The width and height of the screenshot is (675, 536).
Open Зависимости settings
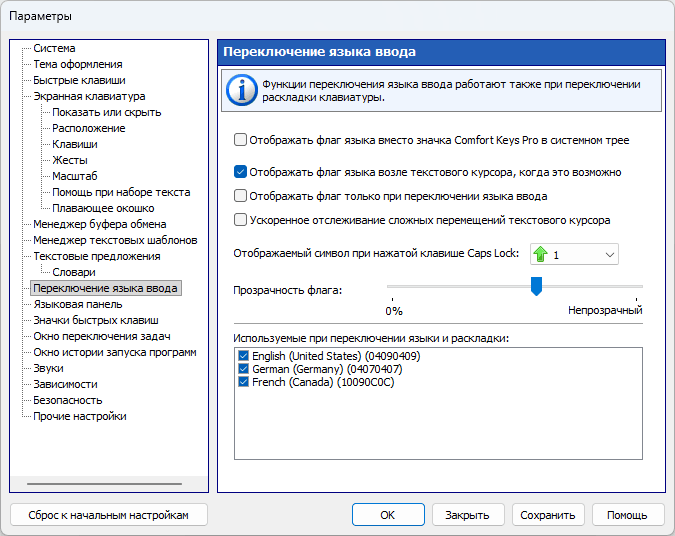click(65, 384)
